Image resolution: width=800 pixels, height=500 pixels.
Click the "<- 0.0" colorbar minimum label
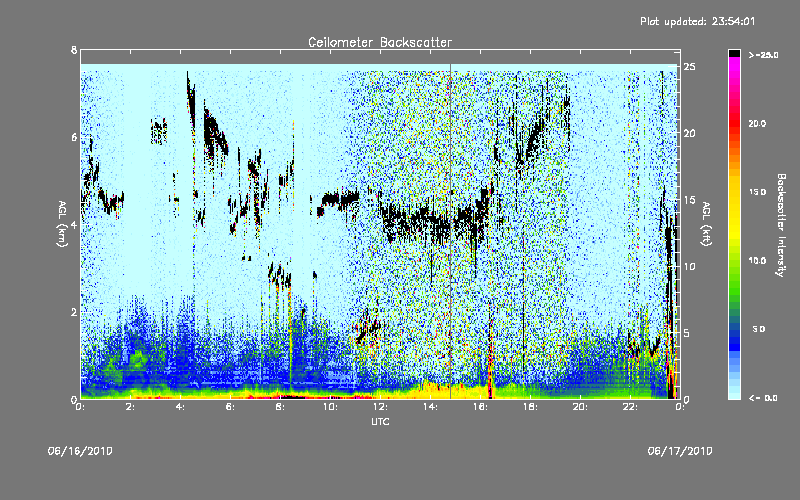click(763, 397)
